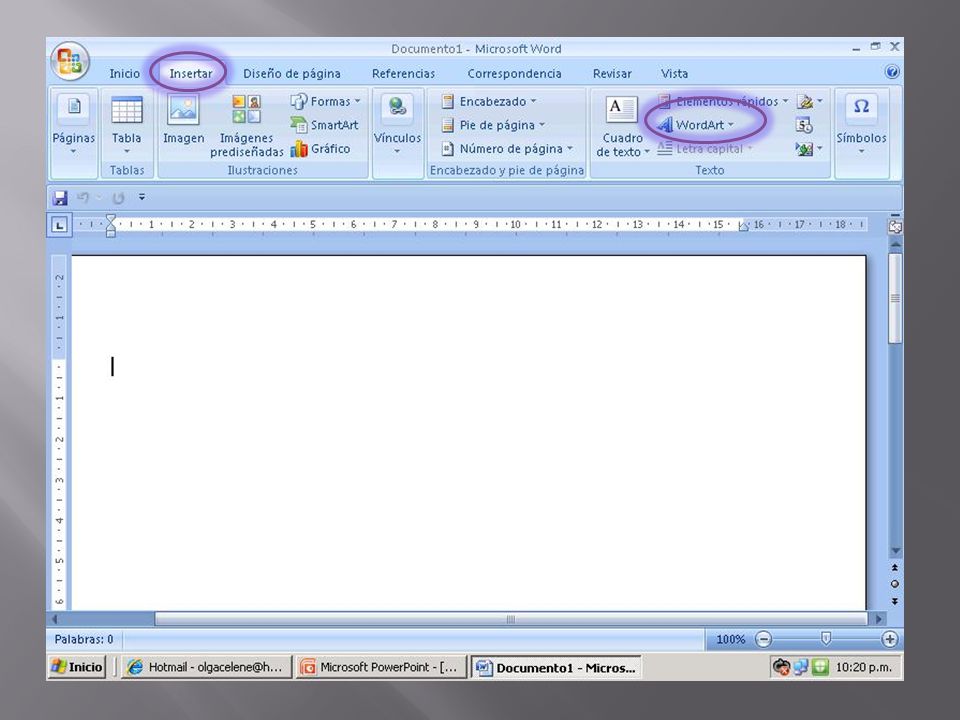
Task: Open quick access toolbar customize arrow
Action: (142, 197)
